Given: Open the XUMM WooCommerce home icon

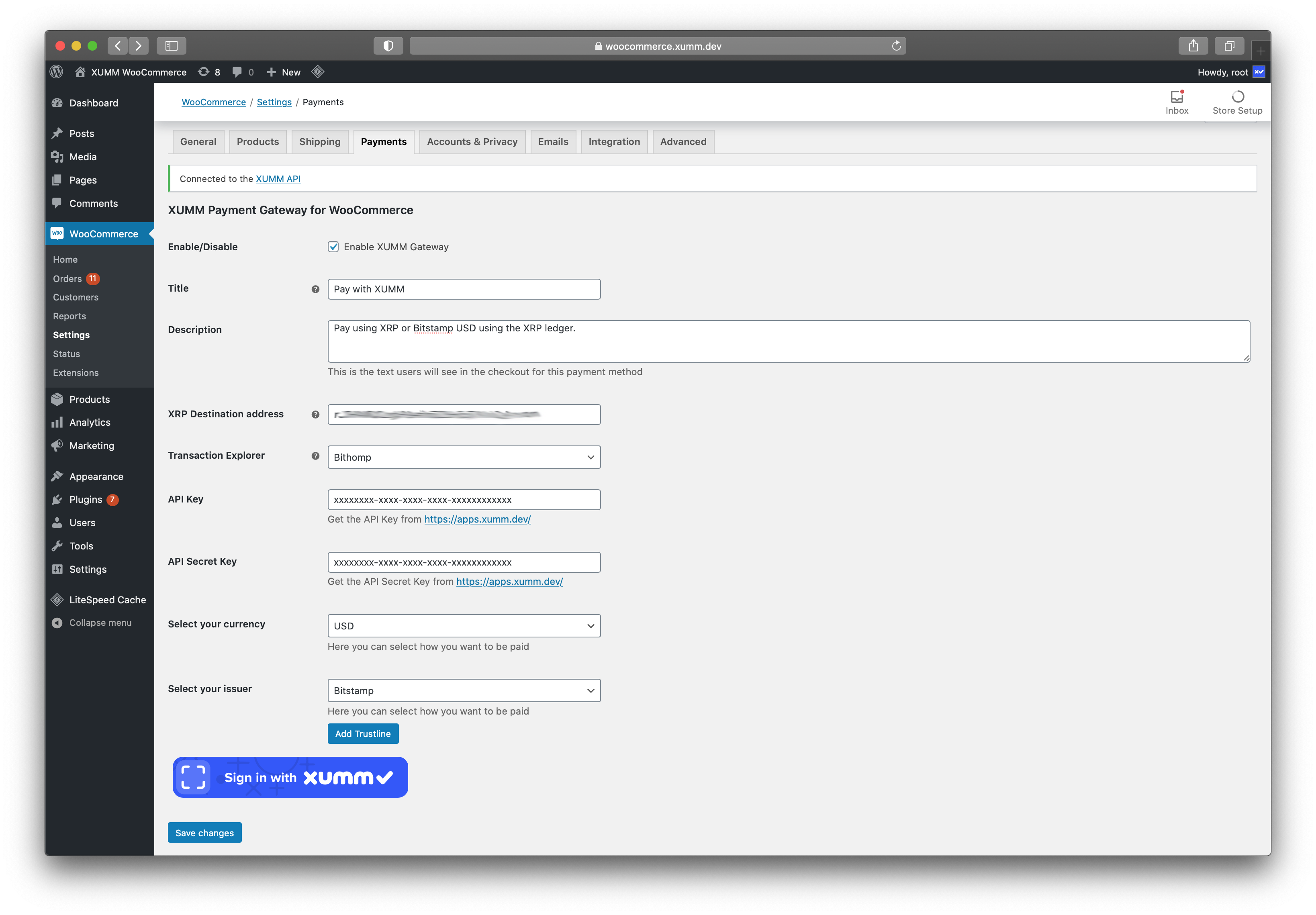Looking at the screenshot, I should pos(80,71).
